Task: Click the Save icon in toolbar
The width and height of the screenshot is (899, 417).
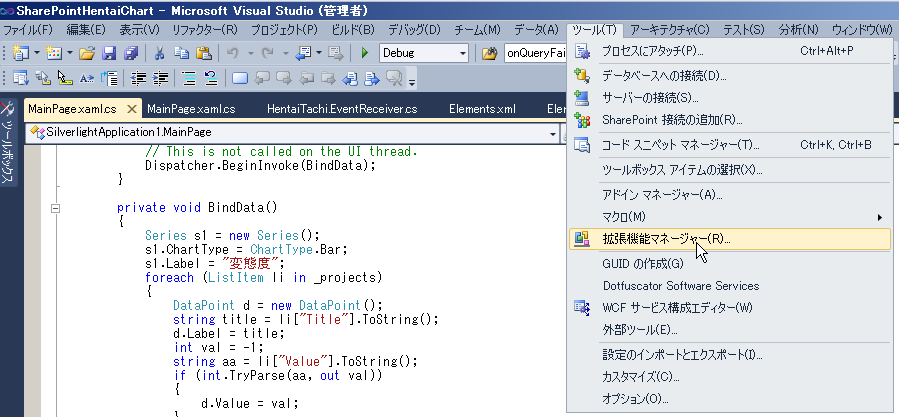Action: click(109, 53)
